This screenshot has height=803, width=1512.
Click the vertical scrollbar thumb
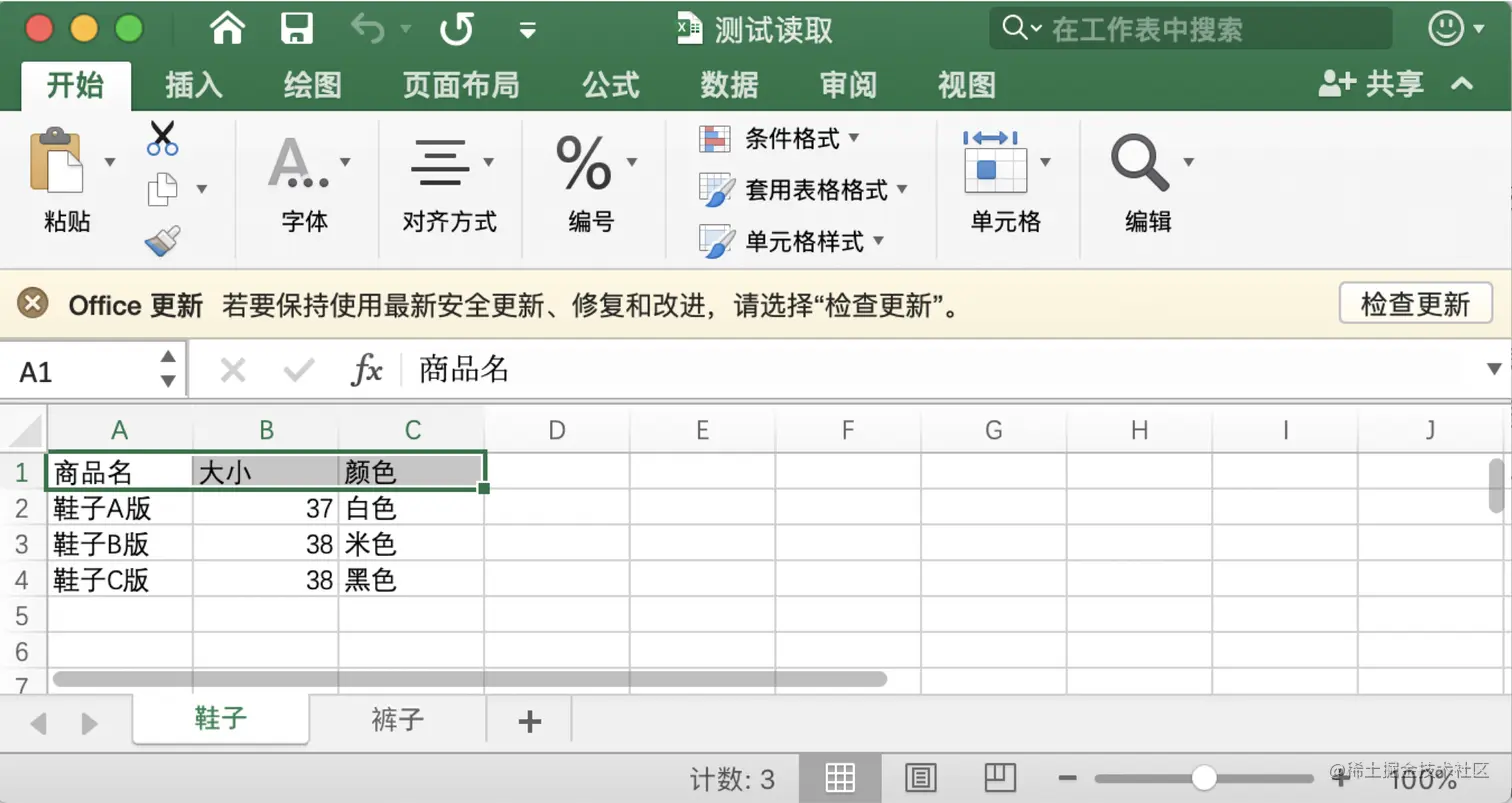(x=1498, y=485)
